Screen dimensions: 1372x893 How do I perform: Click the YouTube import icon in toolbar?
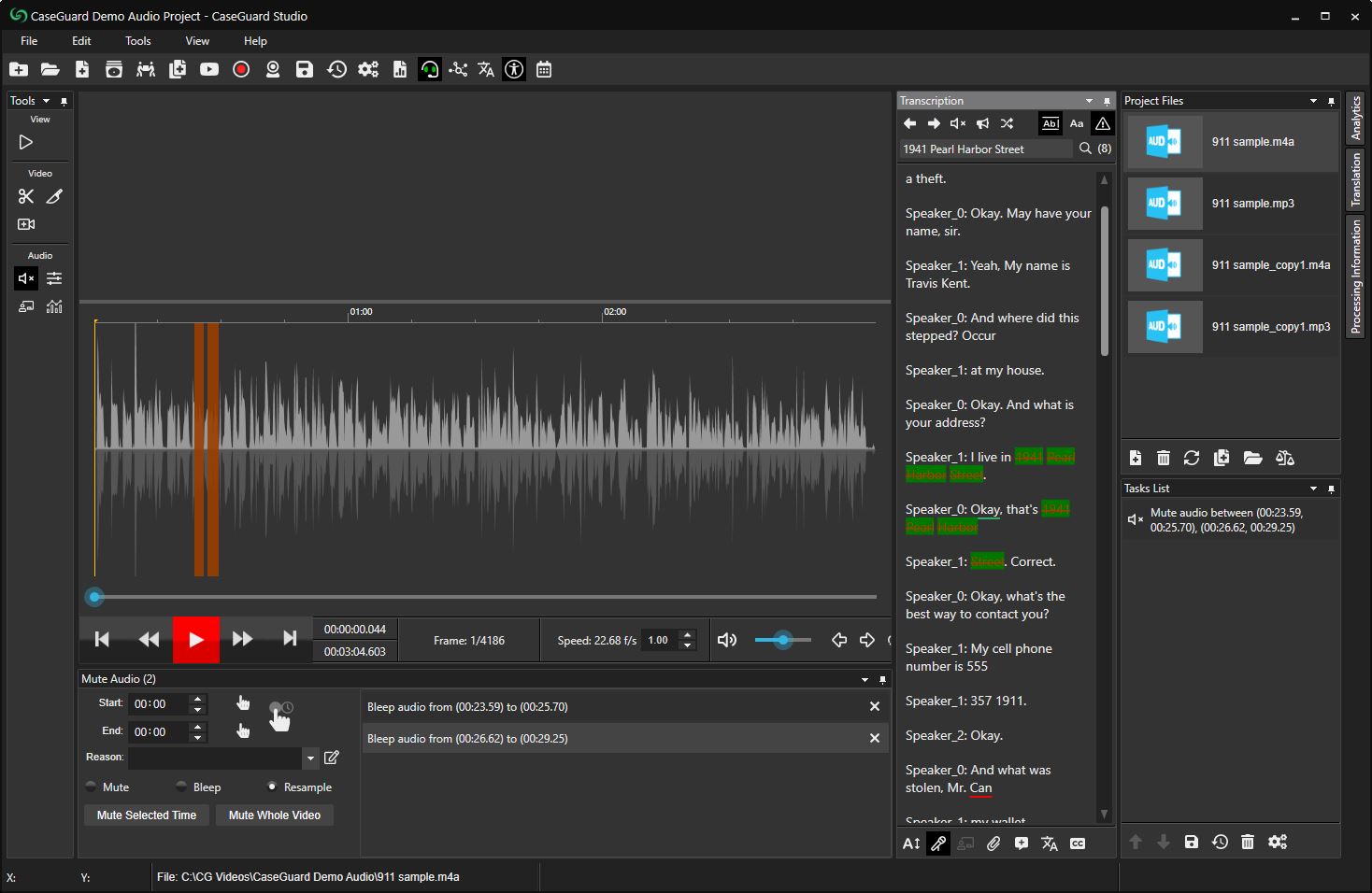tap(209, 69)
